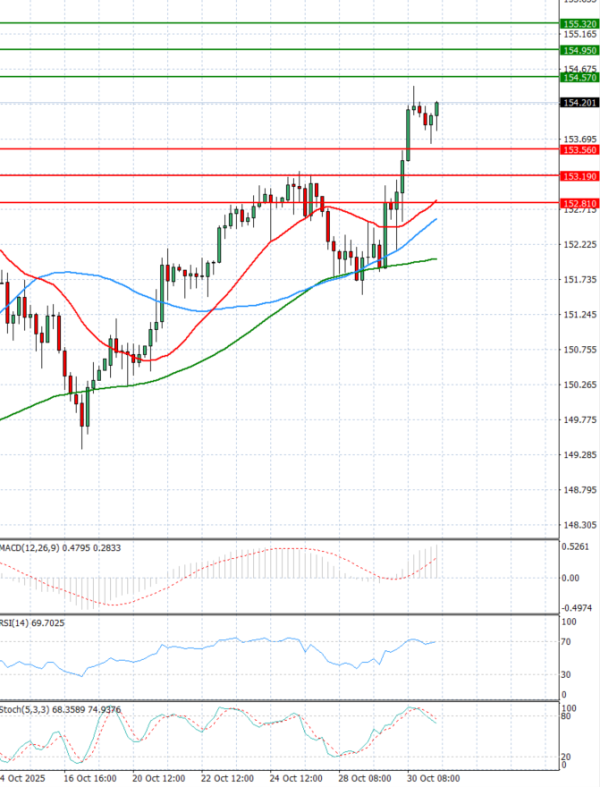This screenshot has height=787, width=600.
Task: Click the 152.810 red support label
Action: click(x=579, y=203)
